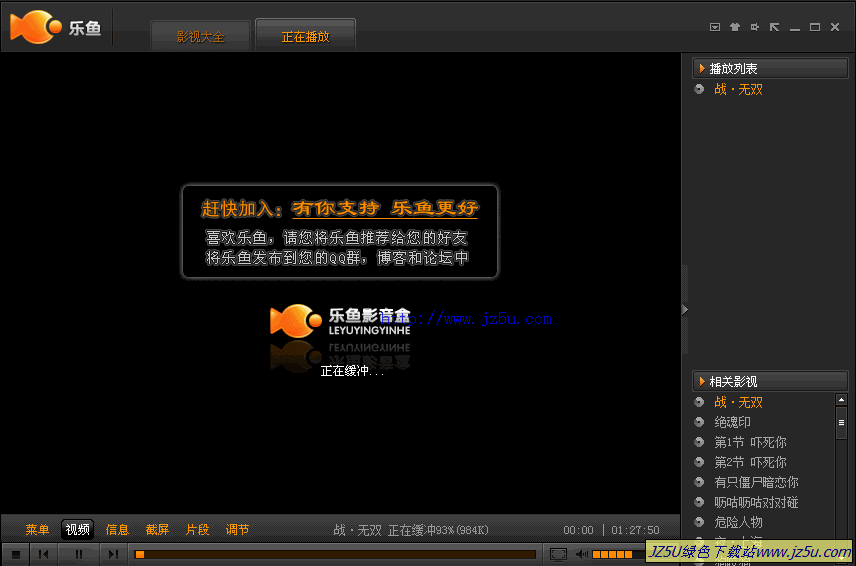This screenshot has height=566, width=856.
Task: Click the disc icon beside 有只僵尸暗恋你
Action: click(x=699, y=482)
